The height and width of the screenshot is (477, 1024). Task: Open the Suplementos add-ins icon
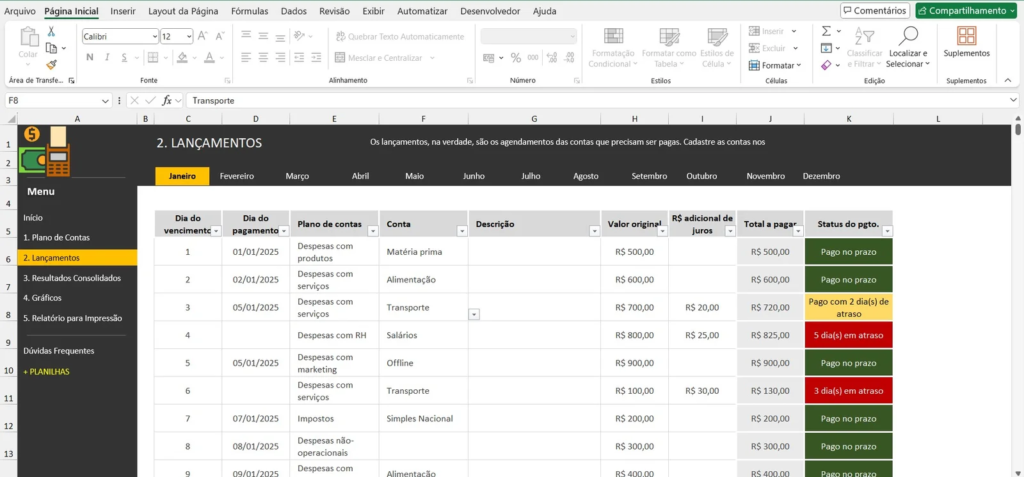(966, 36)
